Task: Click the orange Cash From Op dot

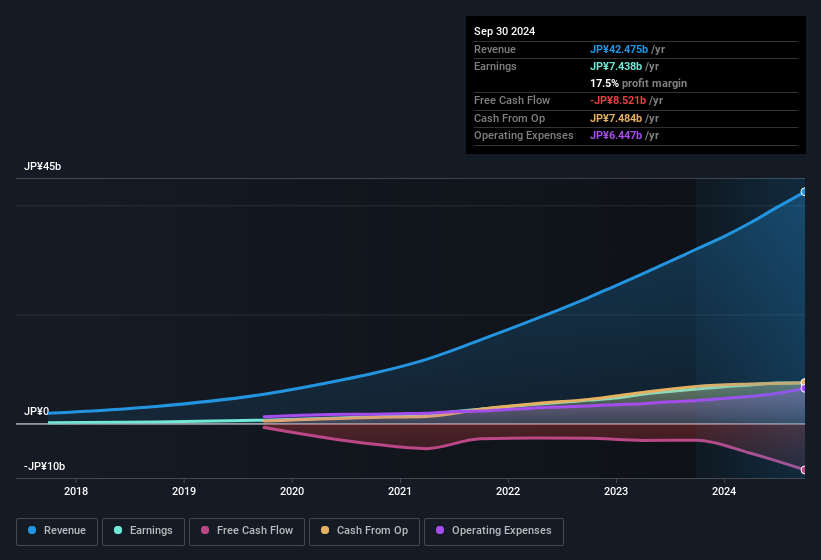Action: tap(326, 531)
